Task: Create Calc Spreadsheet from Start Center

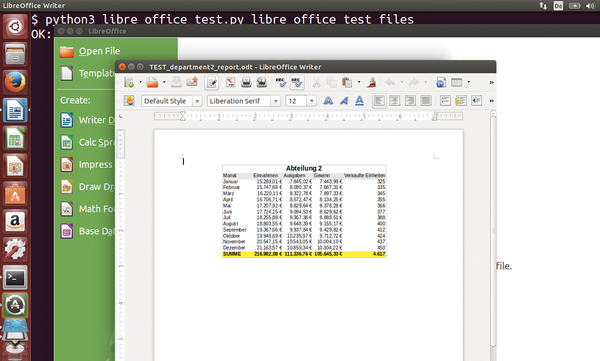Action: pyautogui.click(x=88, y=142)
